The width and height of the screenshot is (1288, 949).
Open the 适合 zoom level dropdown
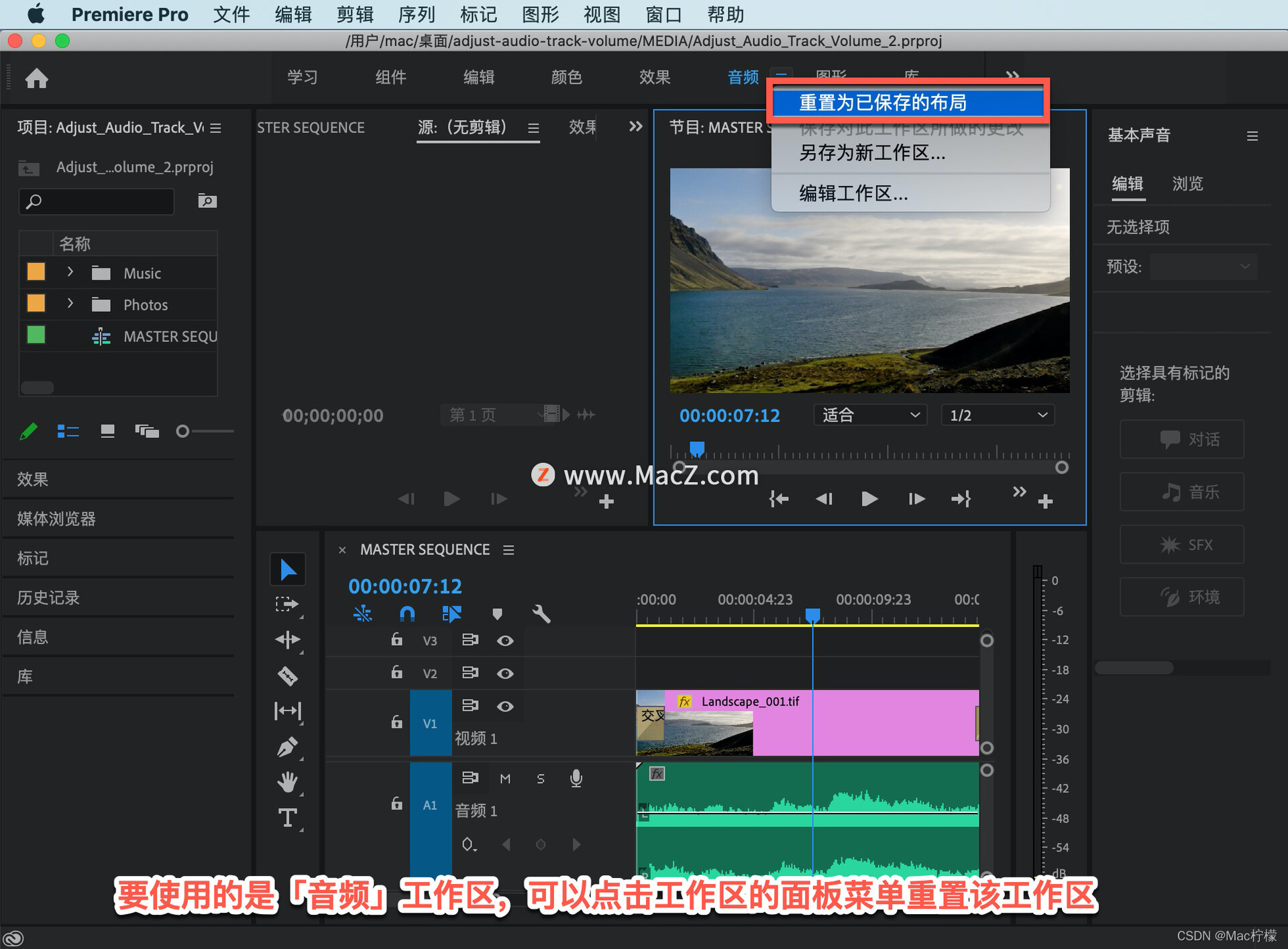click(x=870, y=415)
